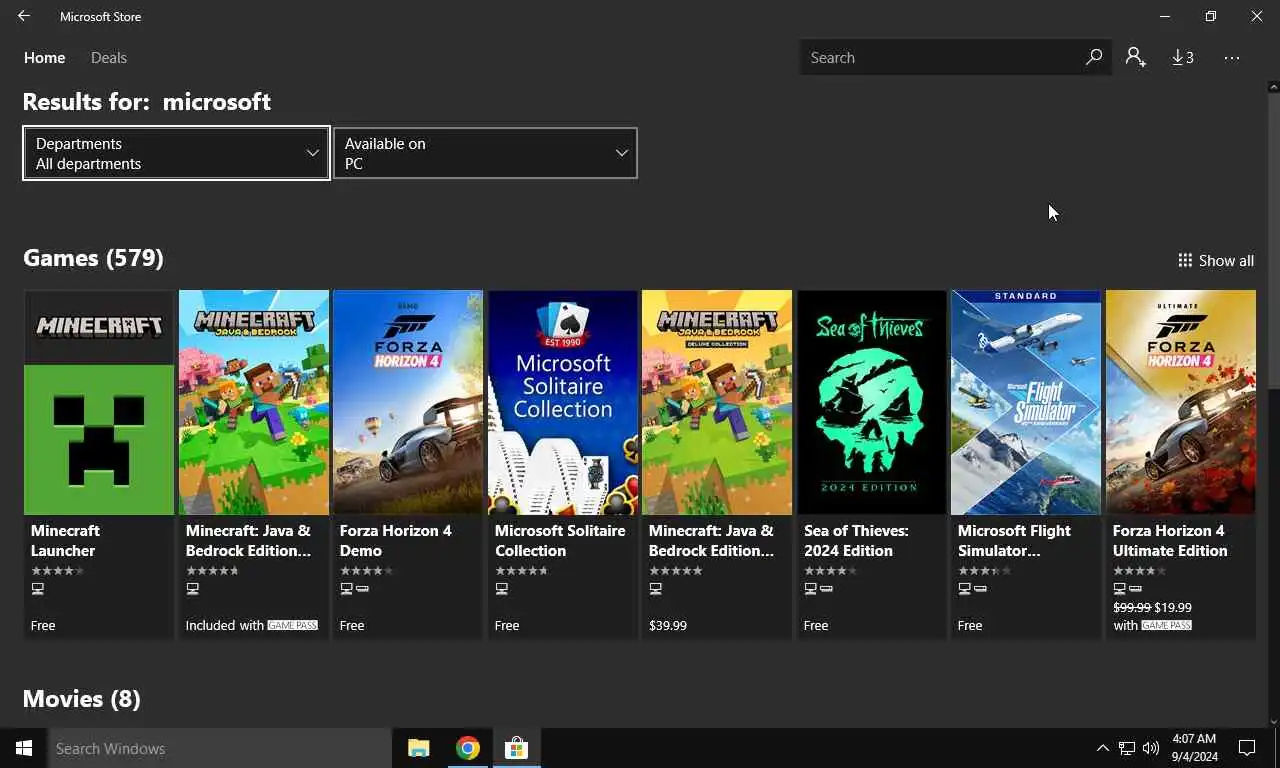Image resolution: width=1280 pixels, height=768 pixels.
Task: Click the Minecraft Launcher title text
Action: 65,540
